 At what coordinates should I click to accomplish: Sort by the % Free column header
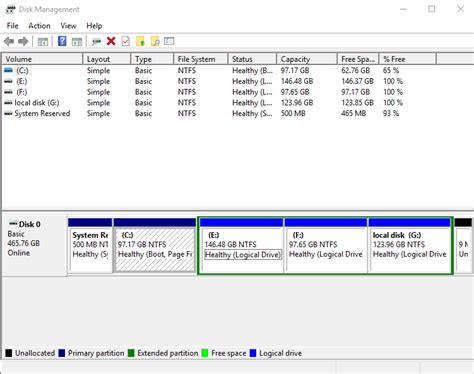[408, 59]
